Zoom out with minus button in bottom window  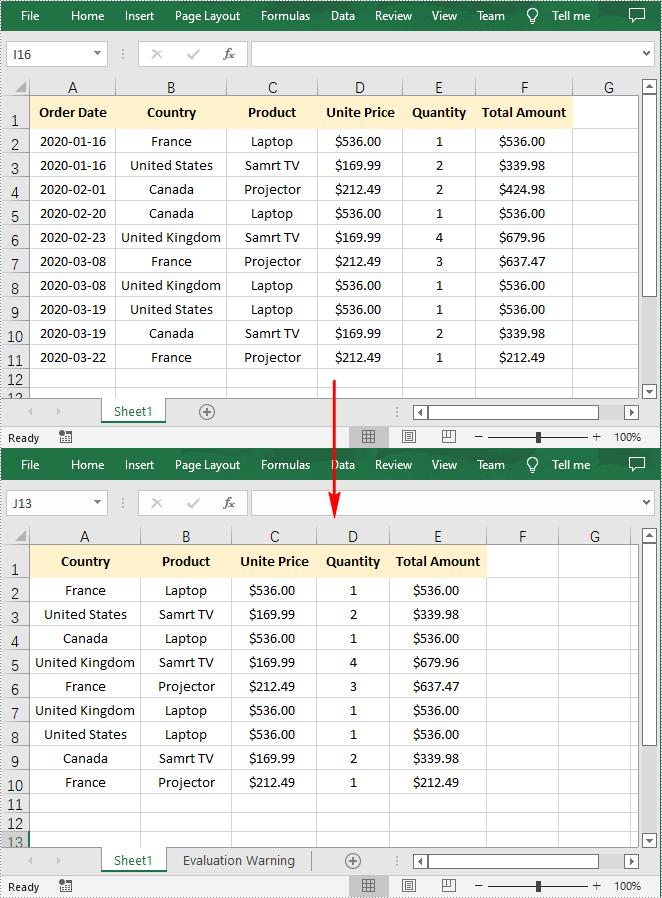pyautogui.click(x=479, y=886)
